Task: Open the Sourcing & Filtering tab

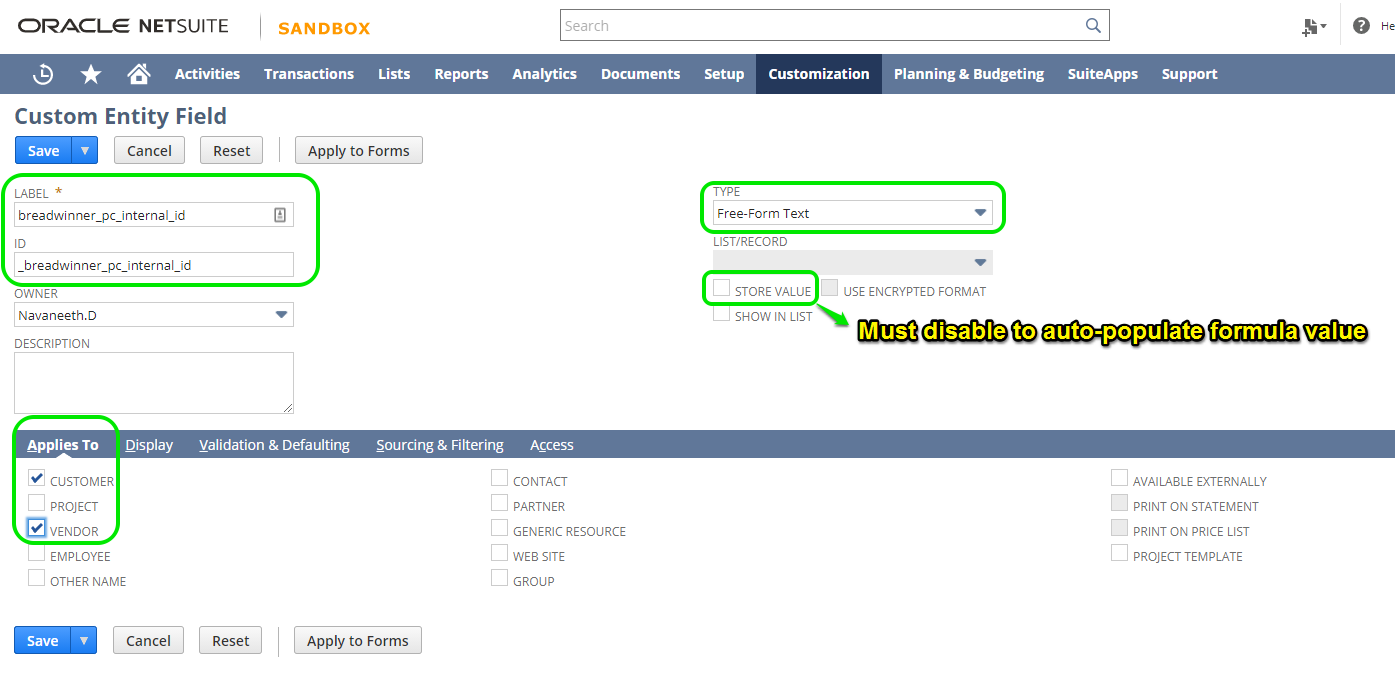Action: click(440, 445)
